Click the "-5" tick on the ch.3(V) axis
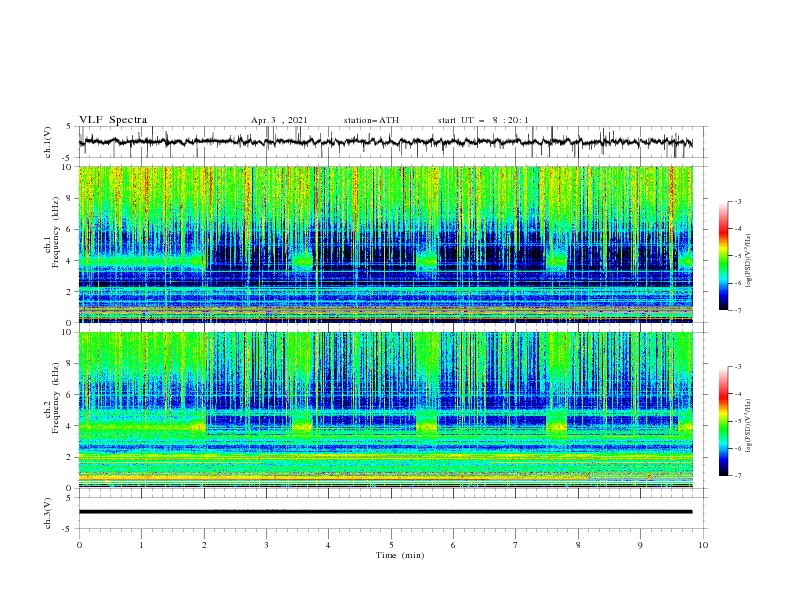 point(68,529)
